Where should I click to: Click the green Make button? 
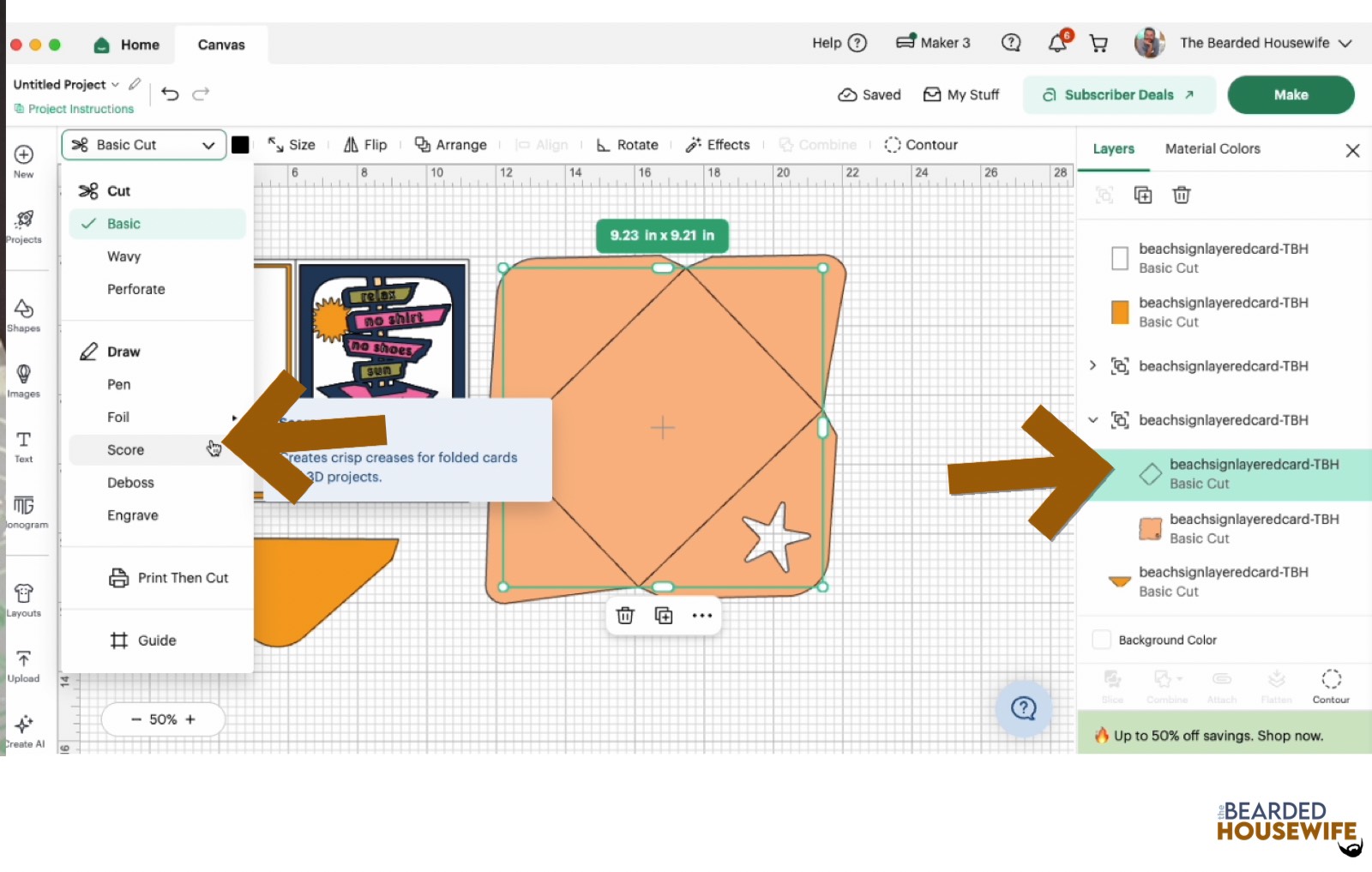[1291, 94]
